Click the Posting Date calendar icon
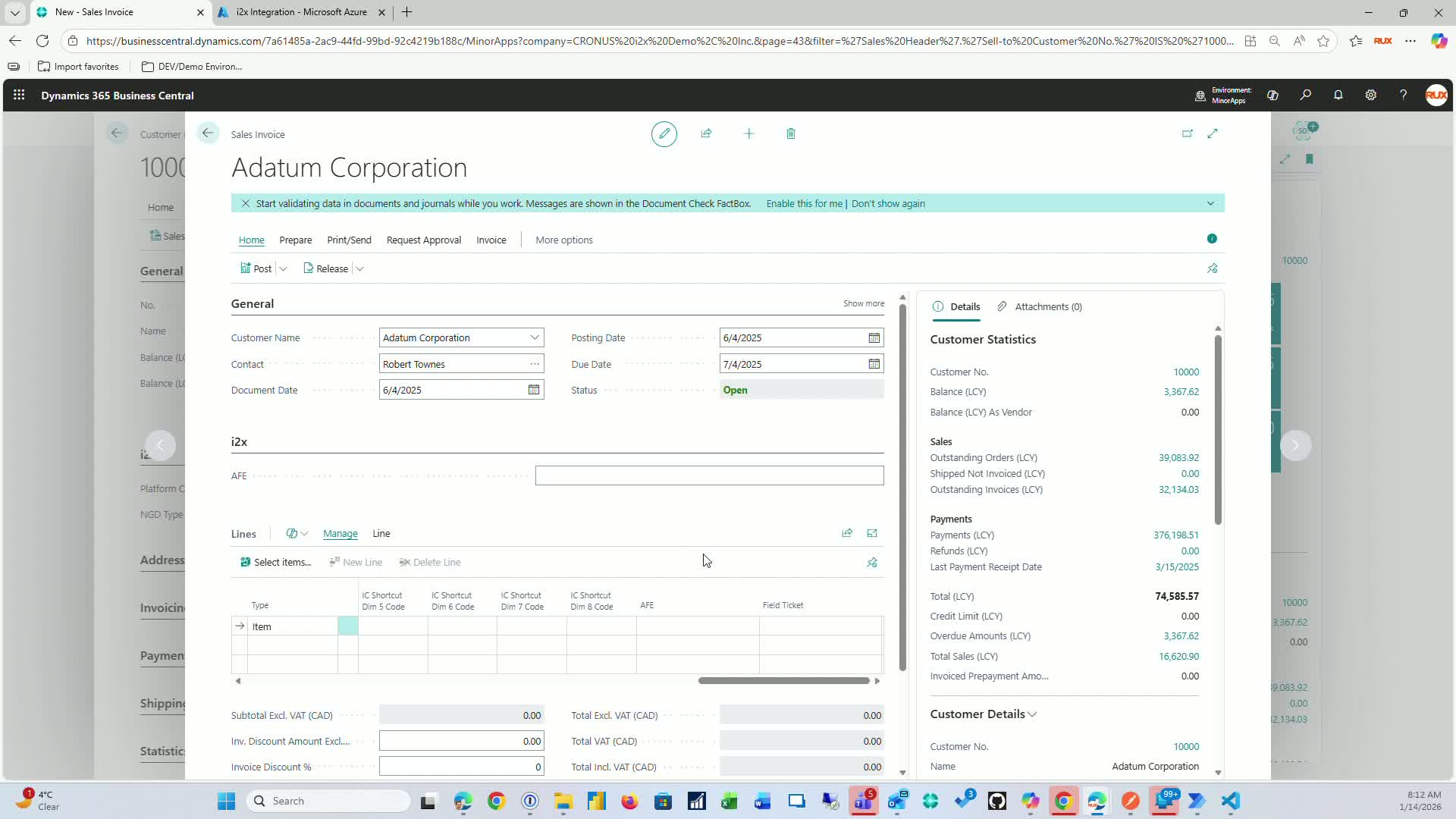The width and height of the screenshot is (1456, 819). click(x=874, y=338)
